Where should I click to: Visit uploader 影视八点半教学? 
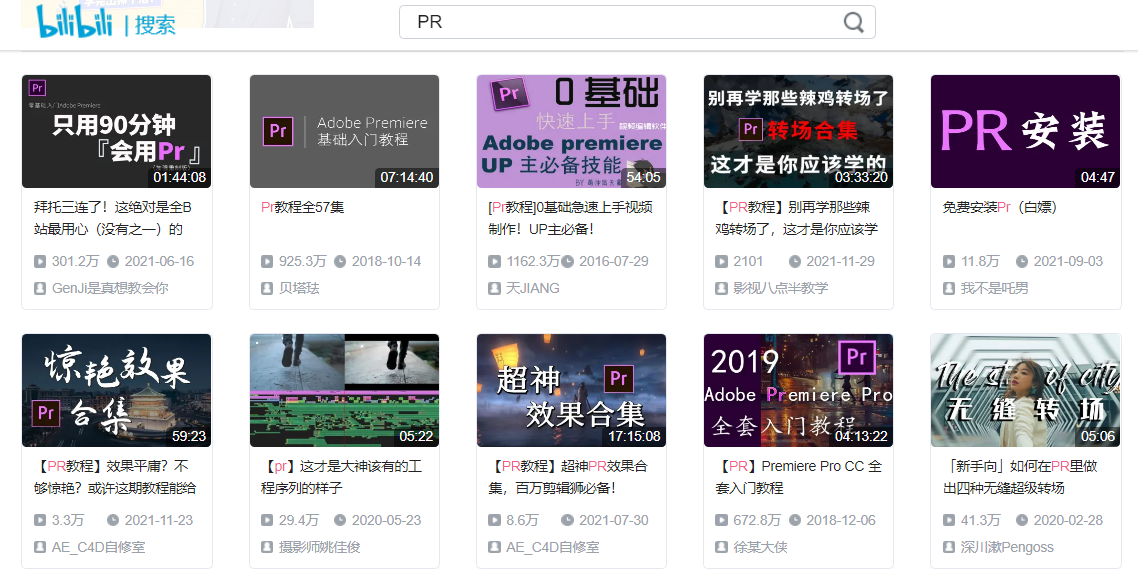coord(780,288)
